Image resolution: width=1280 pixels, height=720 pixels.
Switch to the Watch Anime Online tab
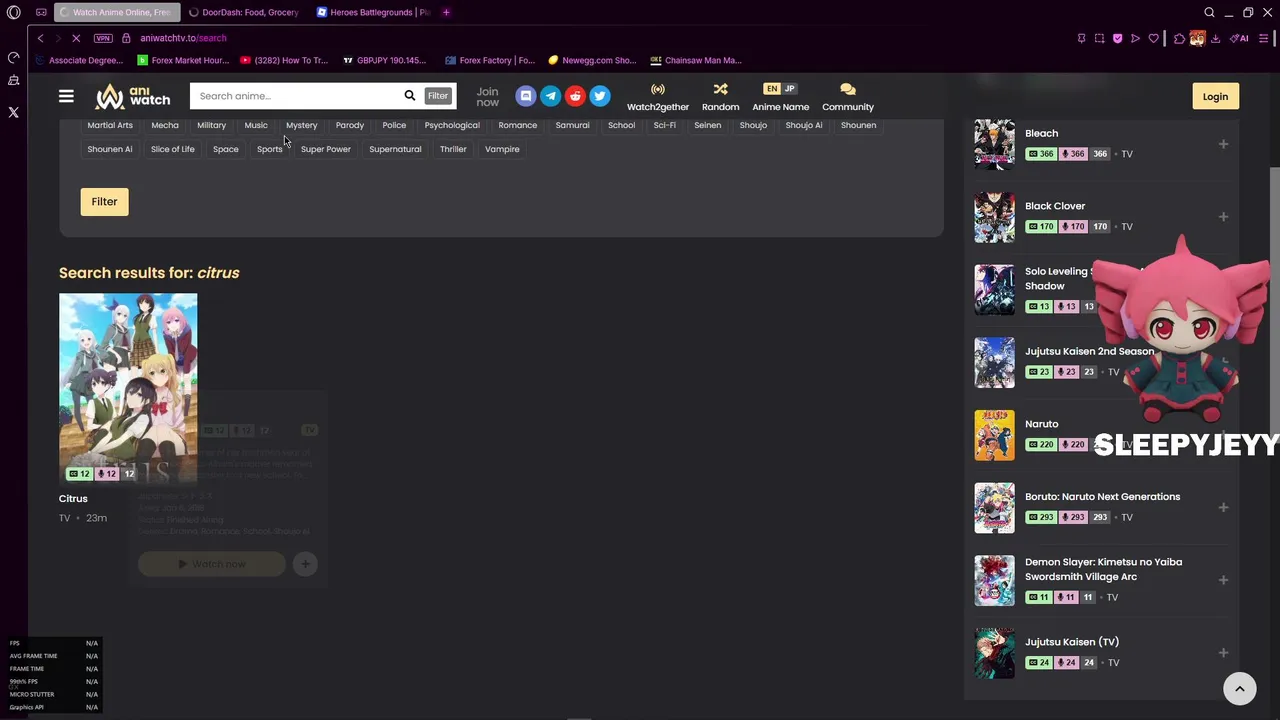(117, 12)
